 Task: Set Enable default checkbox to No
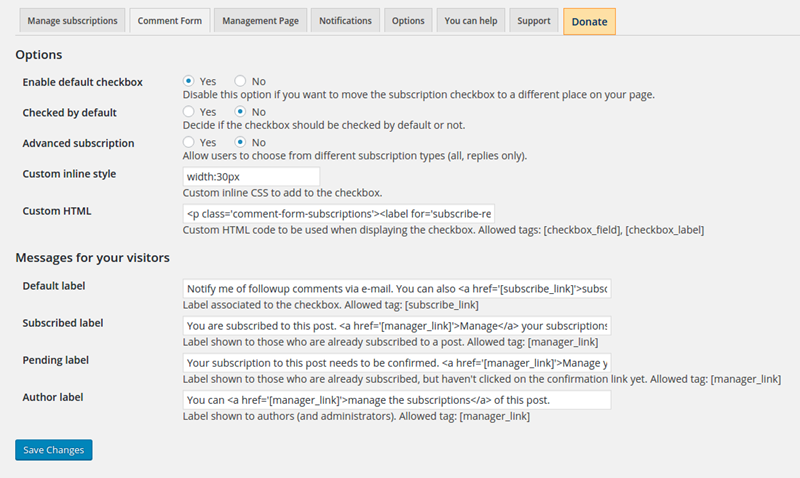coord(240,81)
